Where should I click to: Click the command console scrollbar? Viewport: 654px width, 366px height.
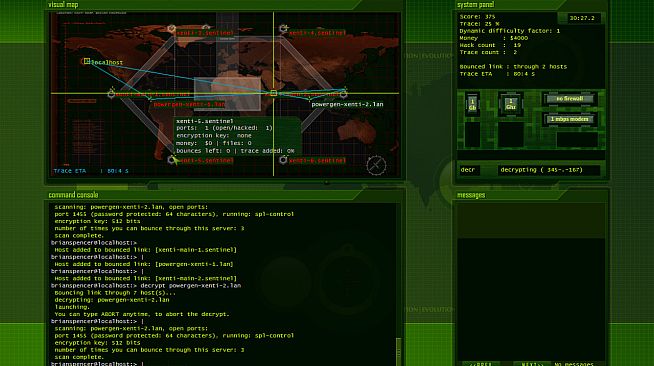(398, 351)
